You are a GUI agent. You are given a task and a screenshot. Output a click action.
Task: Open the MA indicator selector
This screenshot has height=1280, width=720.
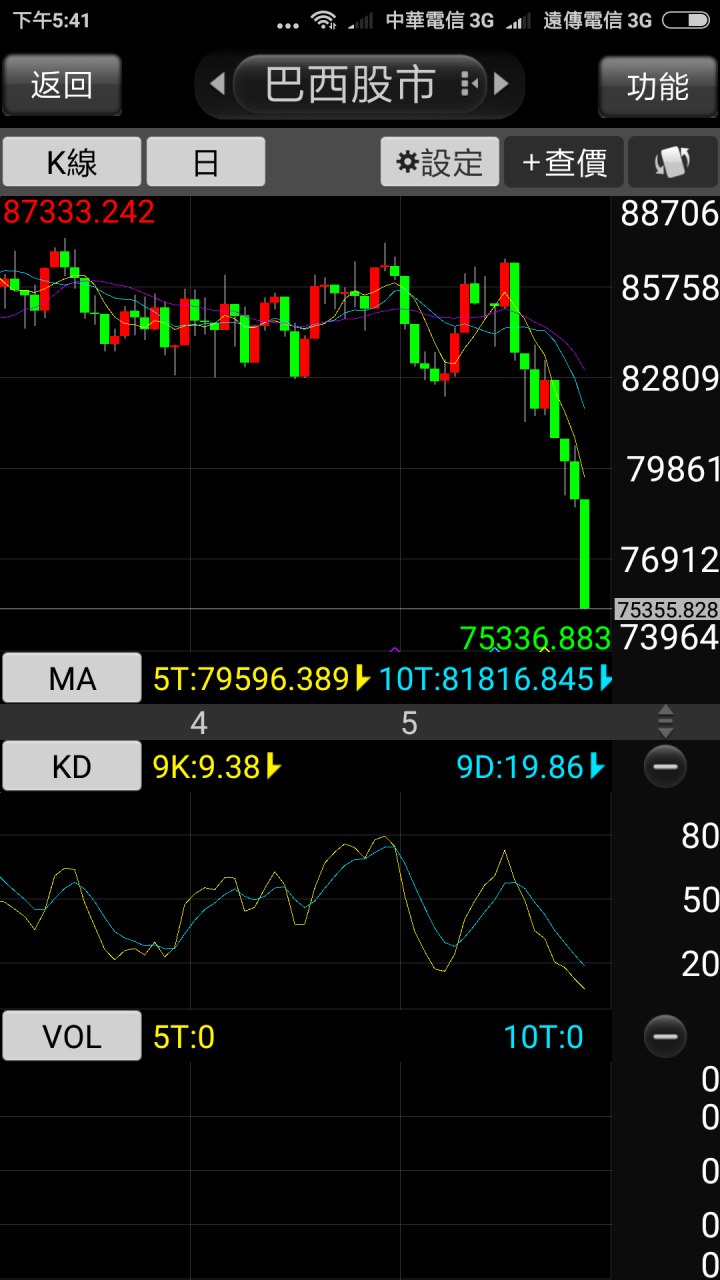pyautogui.click(x=72, y=679)
